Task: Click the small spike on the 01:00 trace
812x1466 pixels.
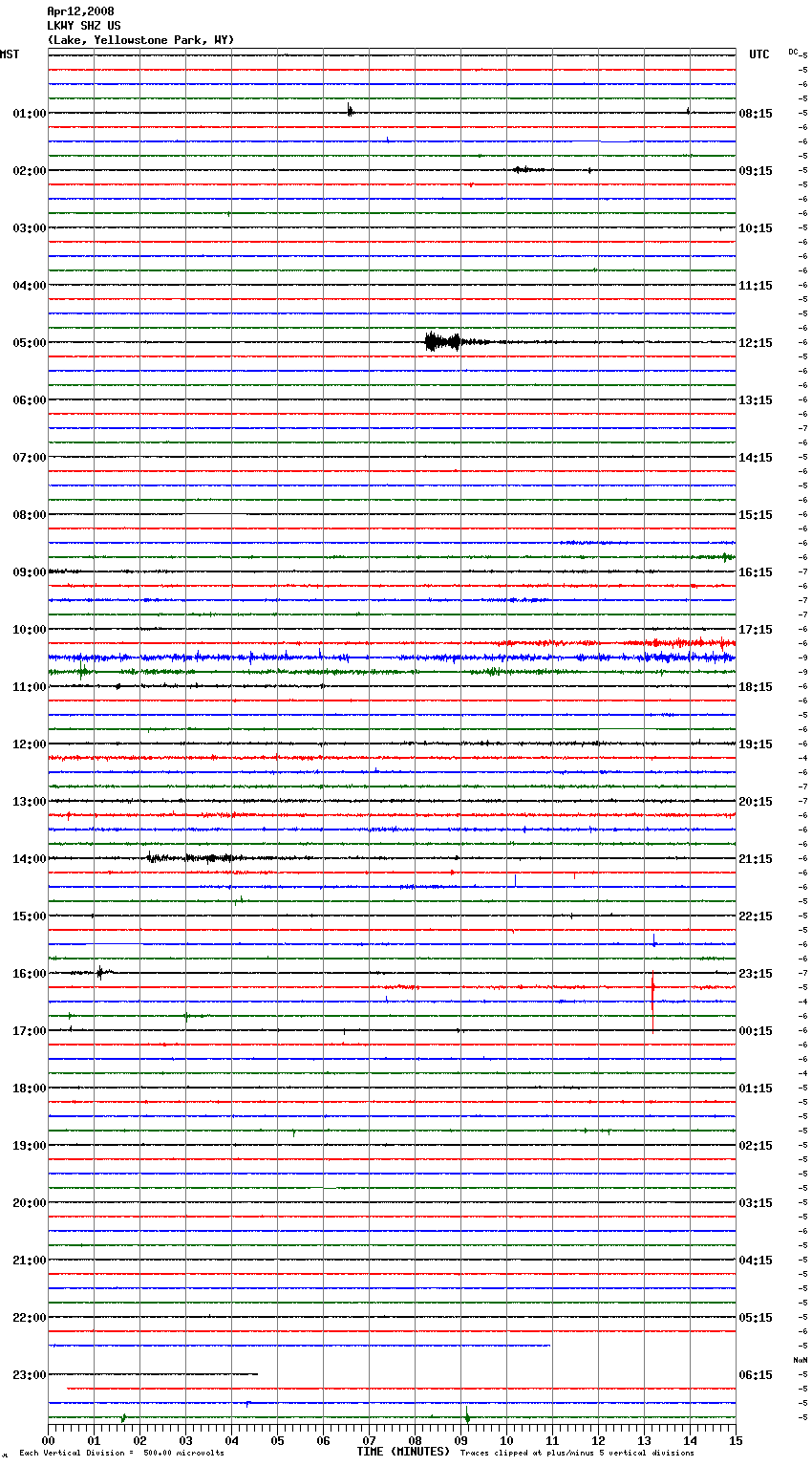Action: tap(350, 111)
